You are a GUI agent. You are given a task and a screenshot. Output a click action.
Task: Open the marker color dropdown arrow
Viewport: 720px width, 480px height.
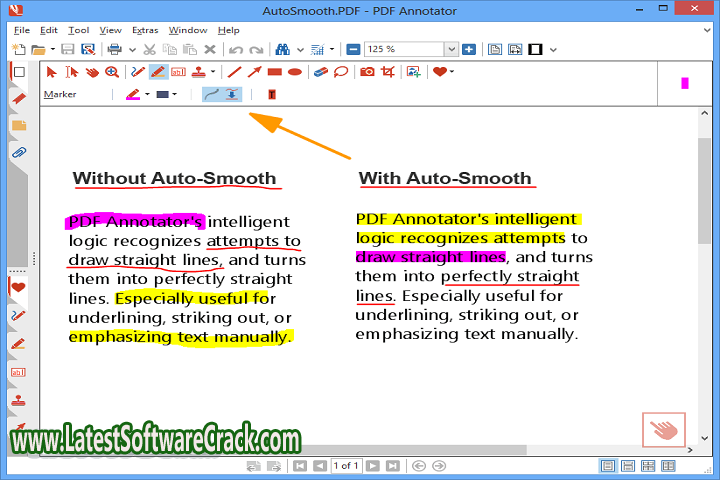pos(147,95)
